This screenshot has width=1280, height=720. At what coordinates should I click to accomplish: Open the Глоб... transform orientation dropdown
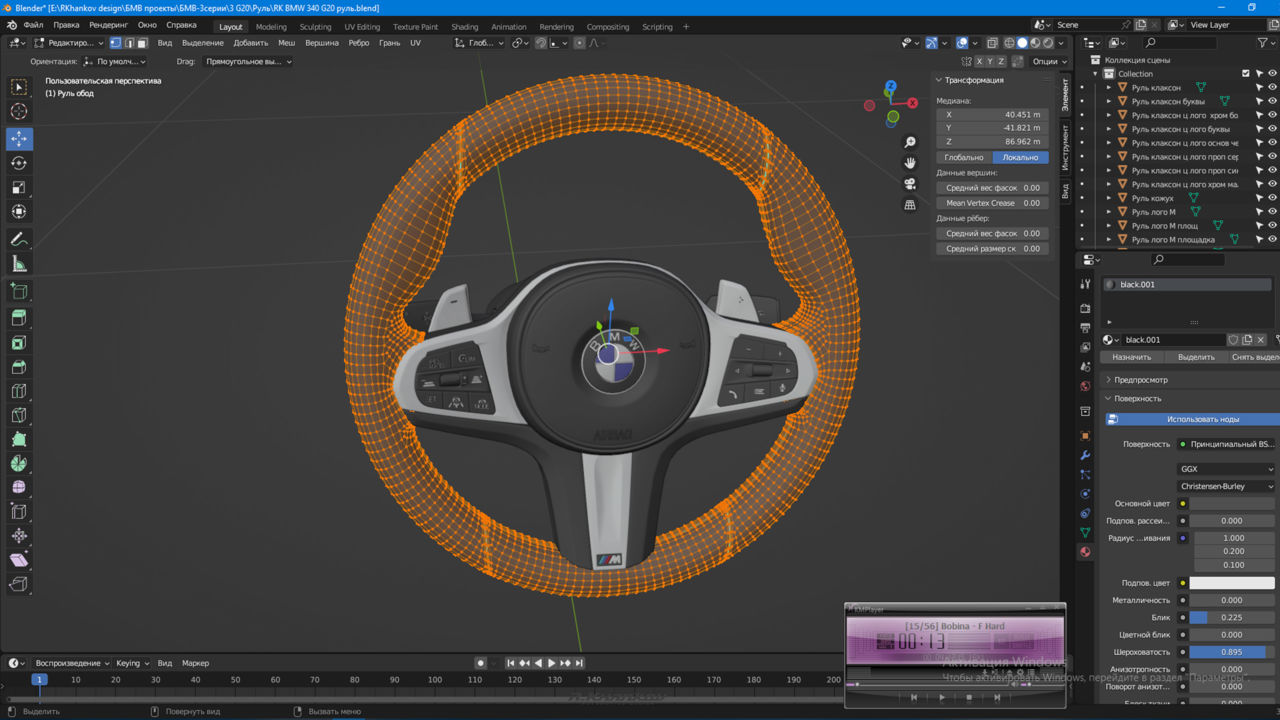(x=478, y=43)
